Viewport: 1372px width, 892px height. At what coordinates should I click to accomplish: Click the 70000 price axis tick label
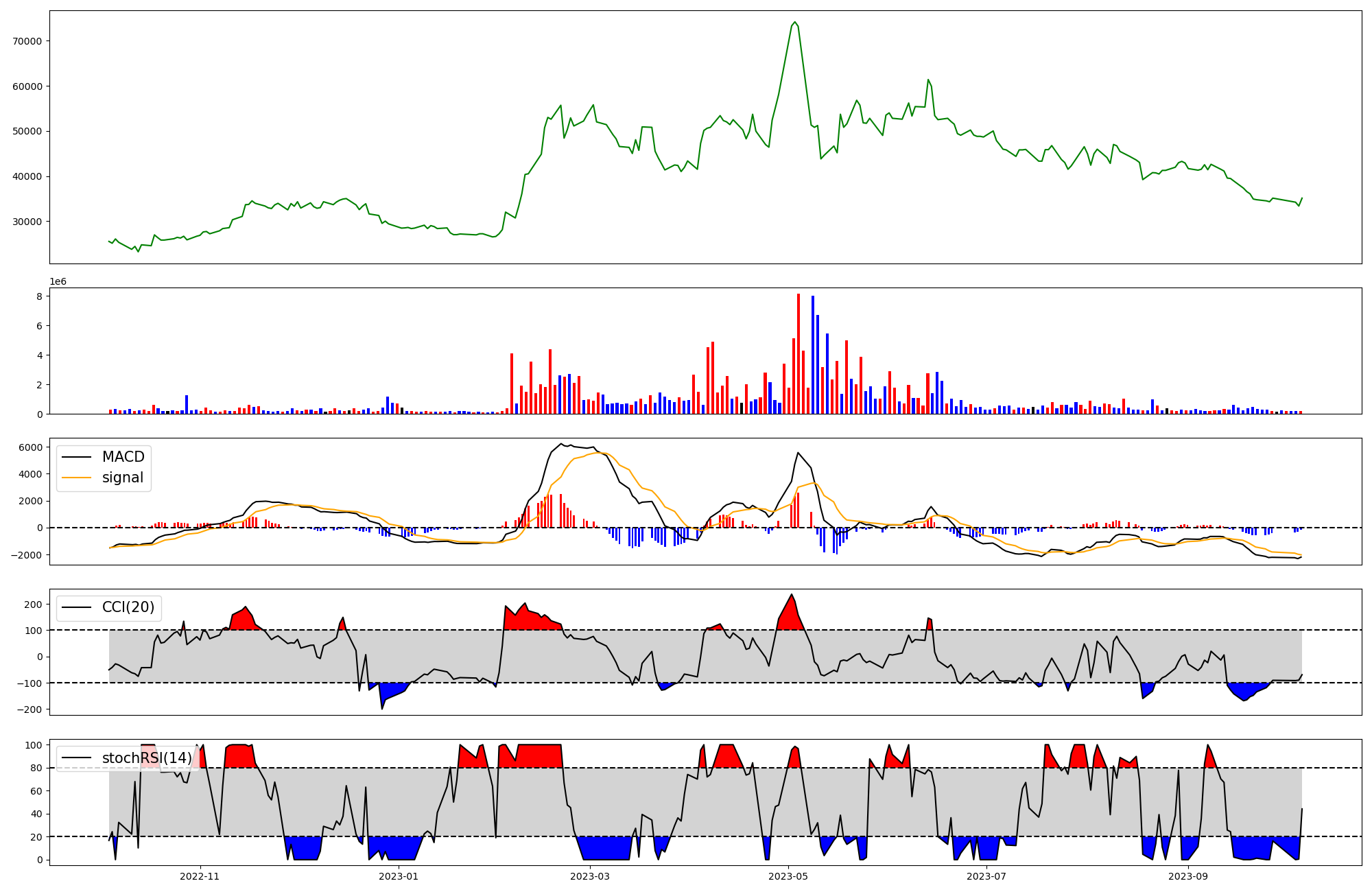tap(27, 41)
